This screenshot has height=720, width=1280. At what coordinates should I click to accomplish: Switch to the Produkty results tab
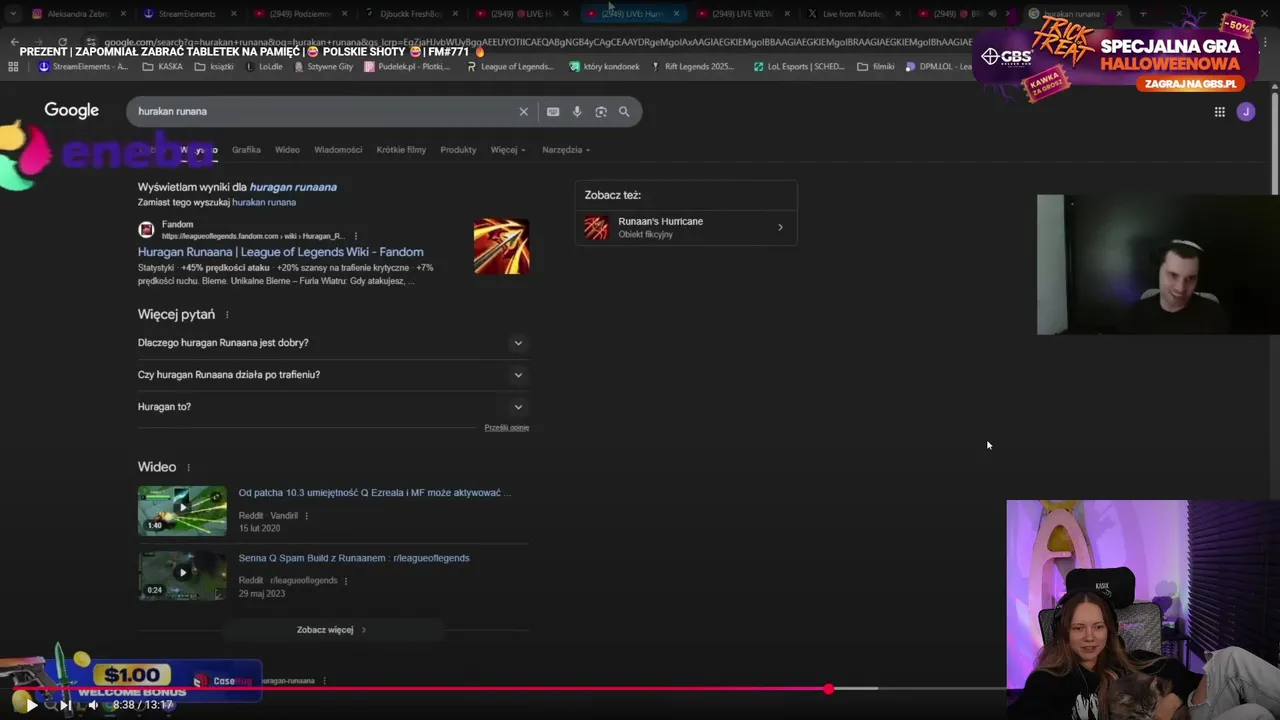tap(458, 150)
